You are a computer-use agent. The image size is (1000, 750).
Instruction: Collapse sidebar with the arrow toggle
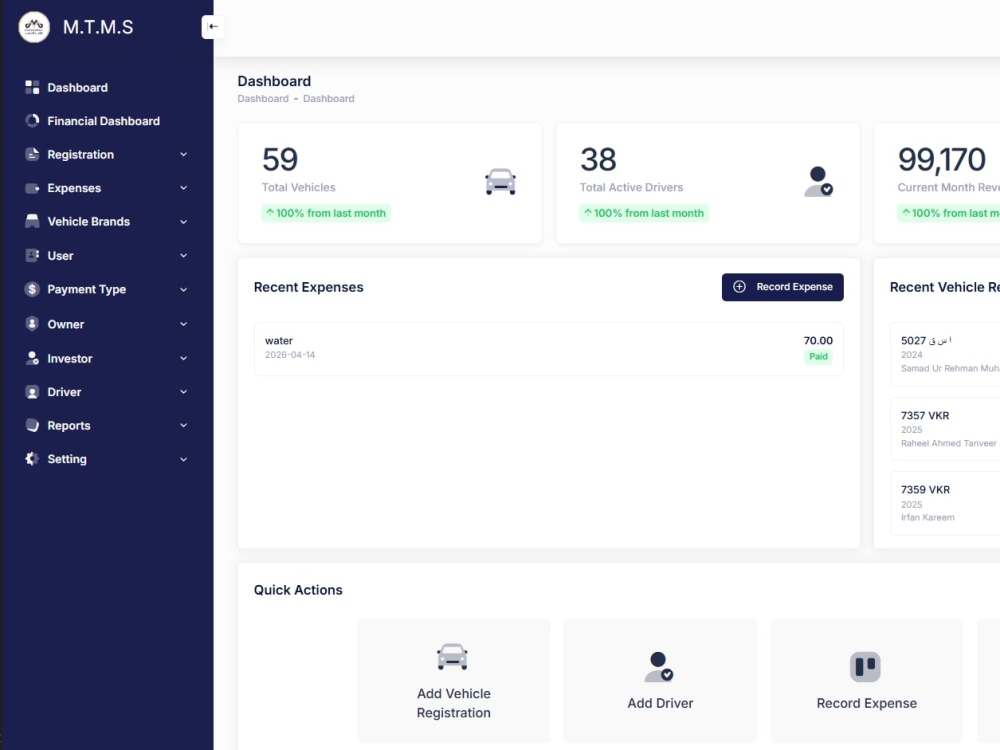click(x=213, y=27)
